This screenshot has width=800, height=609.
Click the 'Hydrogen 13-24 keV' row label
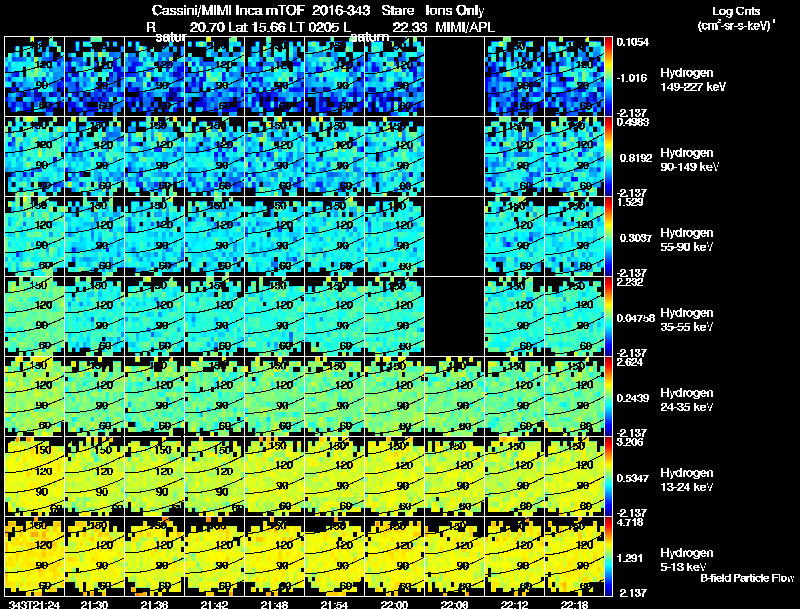pyautogui.click(x=687, y=480)
